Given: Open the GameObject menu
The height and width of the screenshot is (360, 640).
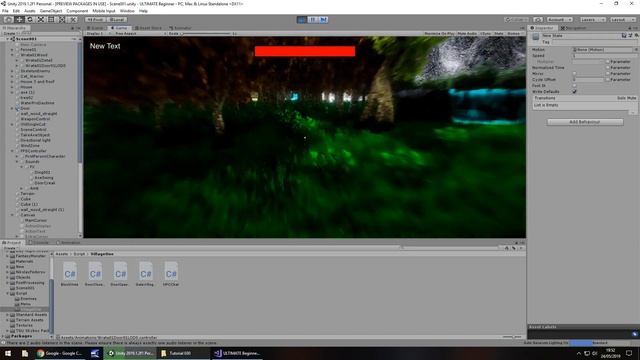Looking at the screenshot, I should [x=51, y=11].
